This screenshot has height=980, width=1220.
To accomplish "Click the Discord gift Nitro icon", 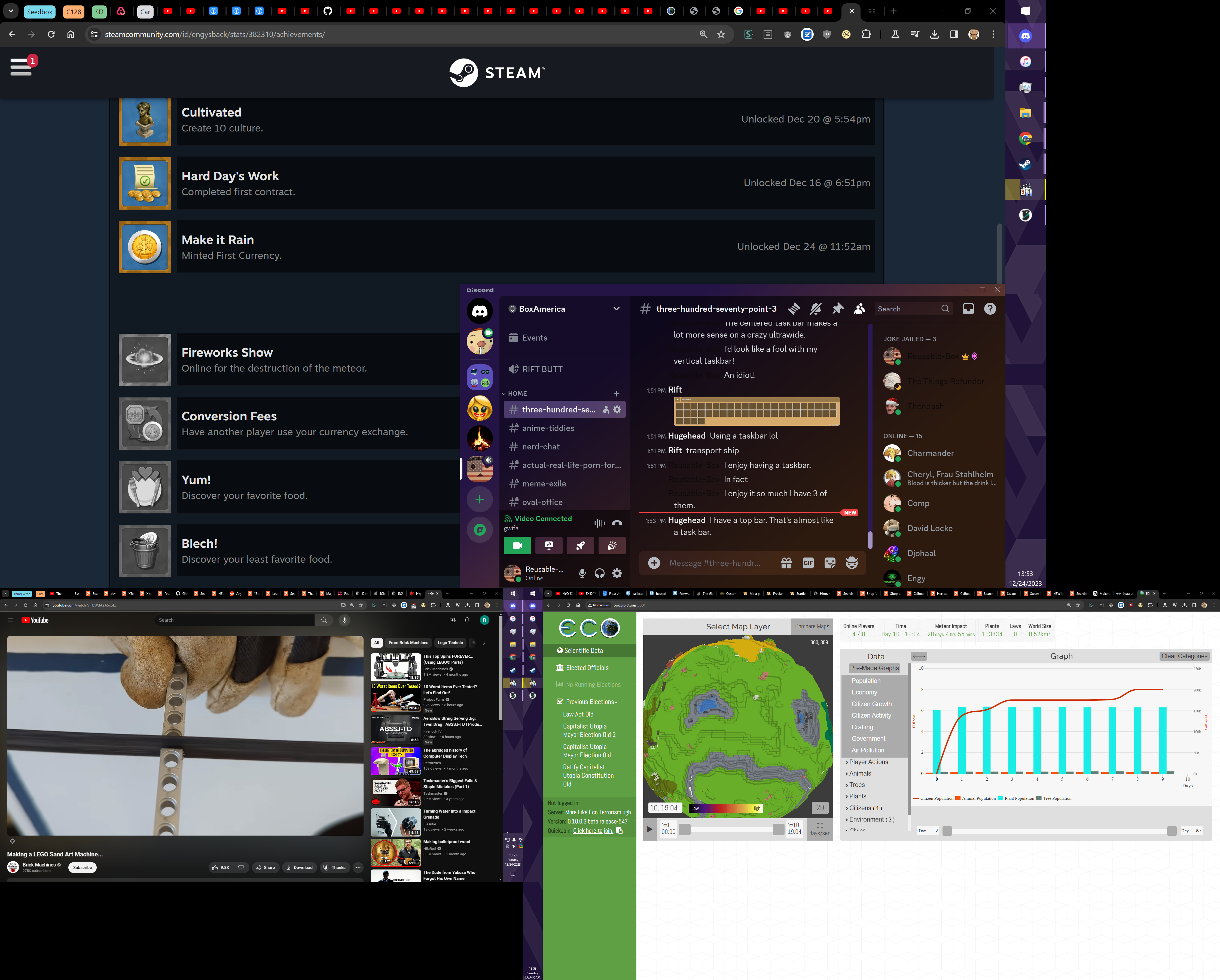I will pos(786,563).
